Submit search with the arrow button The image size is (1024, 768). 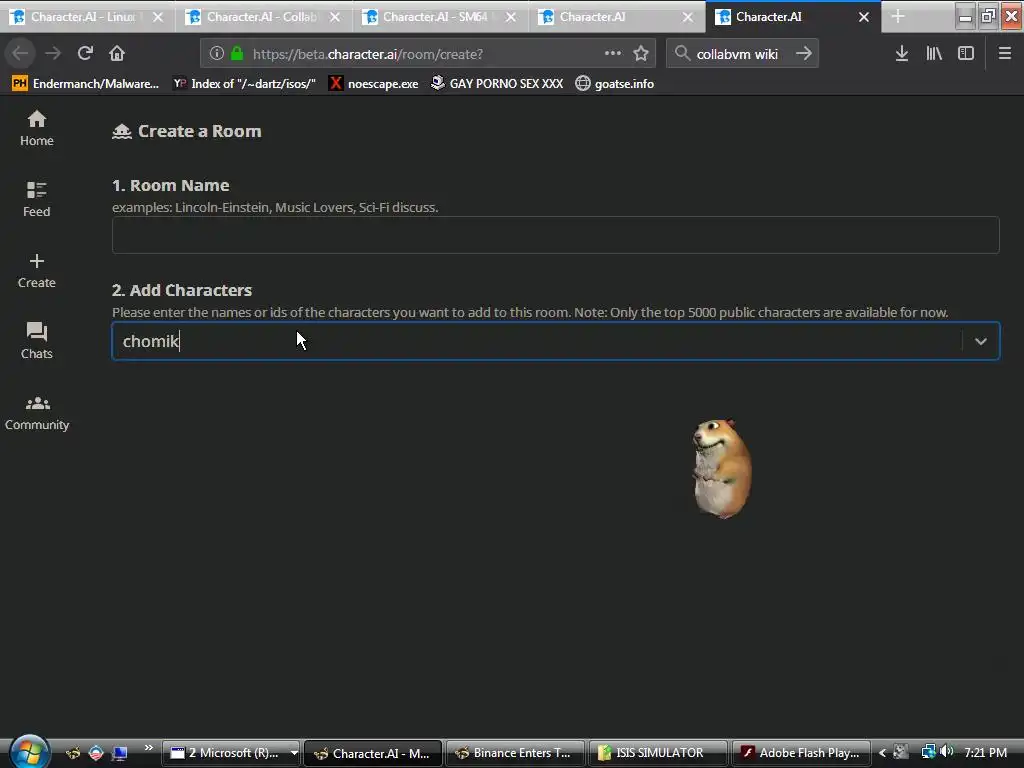(x=804, y=54)
